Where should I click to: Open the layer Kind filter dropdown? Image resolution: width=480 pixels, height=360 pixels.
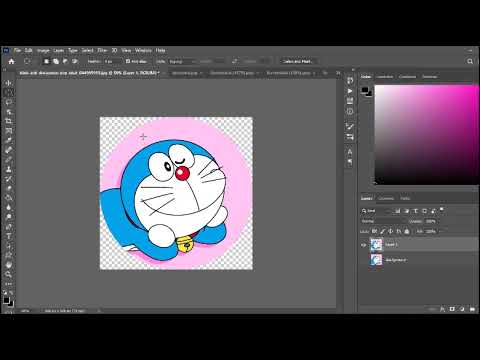tap(376, 211)
